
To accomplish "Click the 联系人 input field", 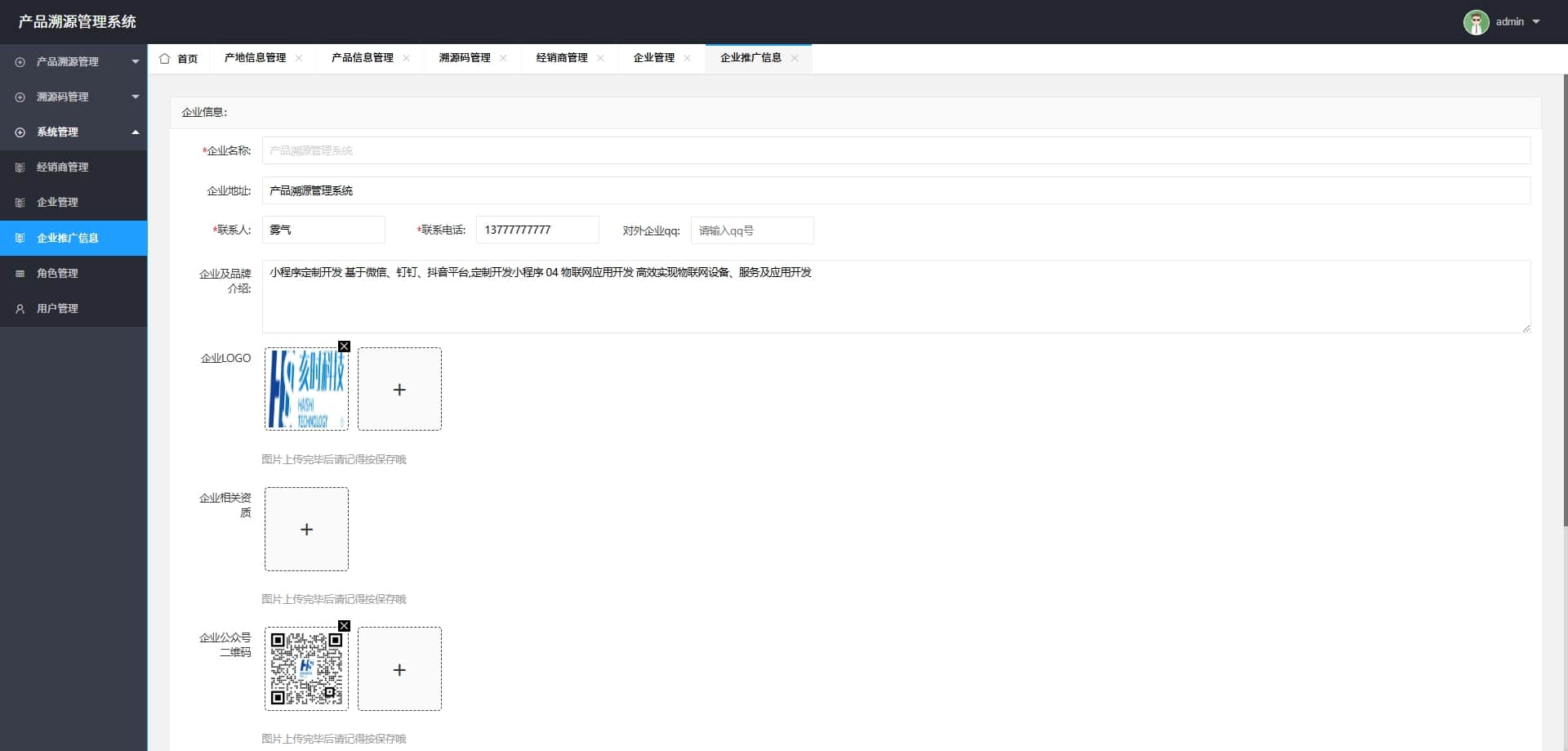I will 323,230.
